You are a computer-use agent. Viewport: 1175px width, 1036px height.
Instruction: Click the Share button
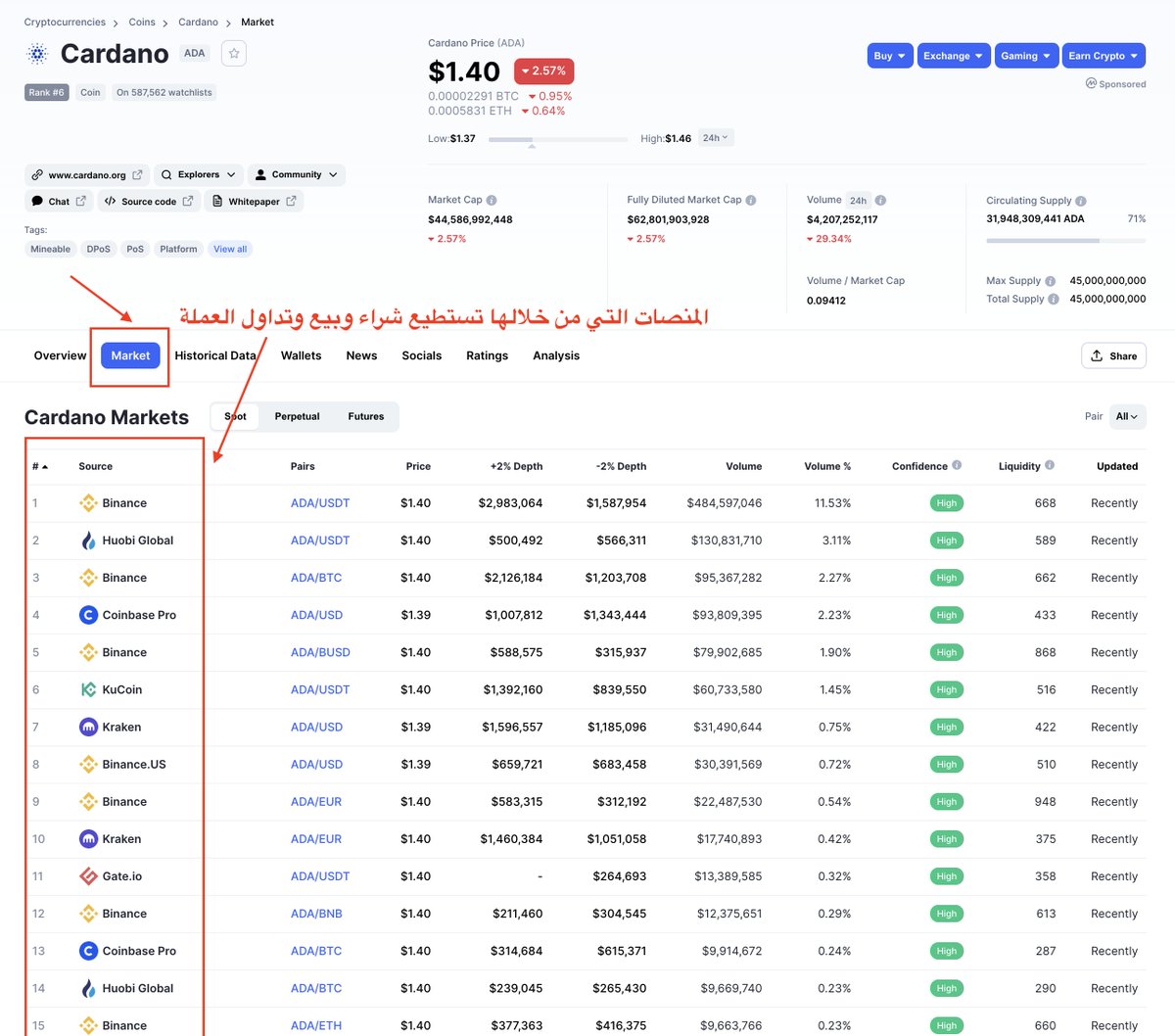click(1113, 355)
